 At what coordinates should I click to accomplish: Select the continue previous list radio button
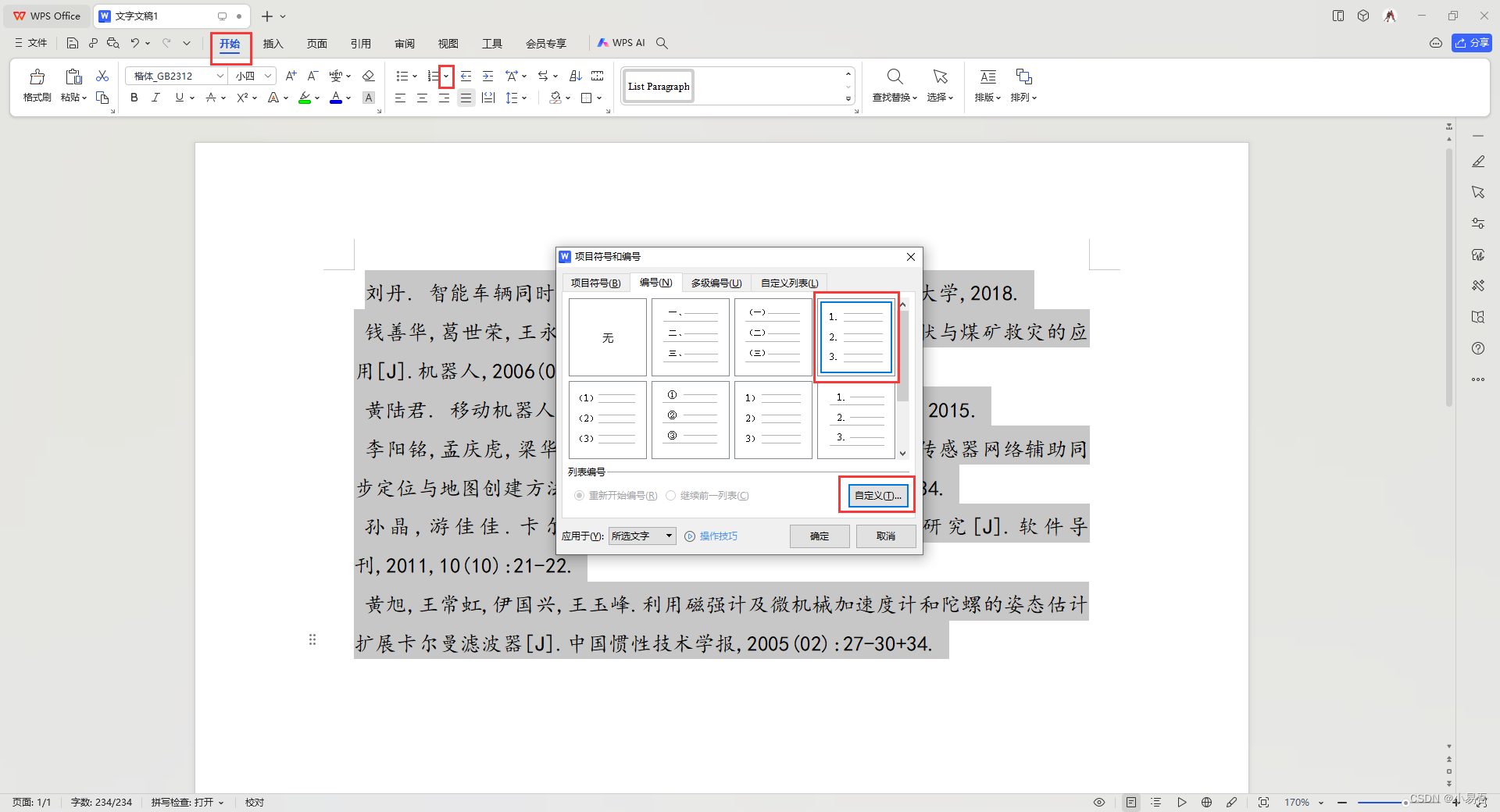click(x=670, y=496)
